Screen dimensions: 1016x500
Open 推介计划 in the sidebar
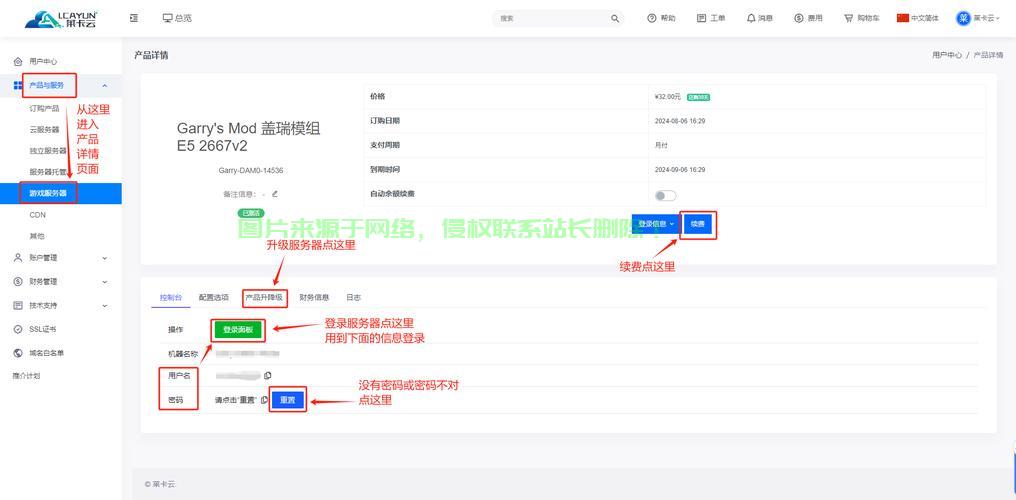point(27,376)
